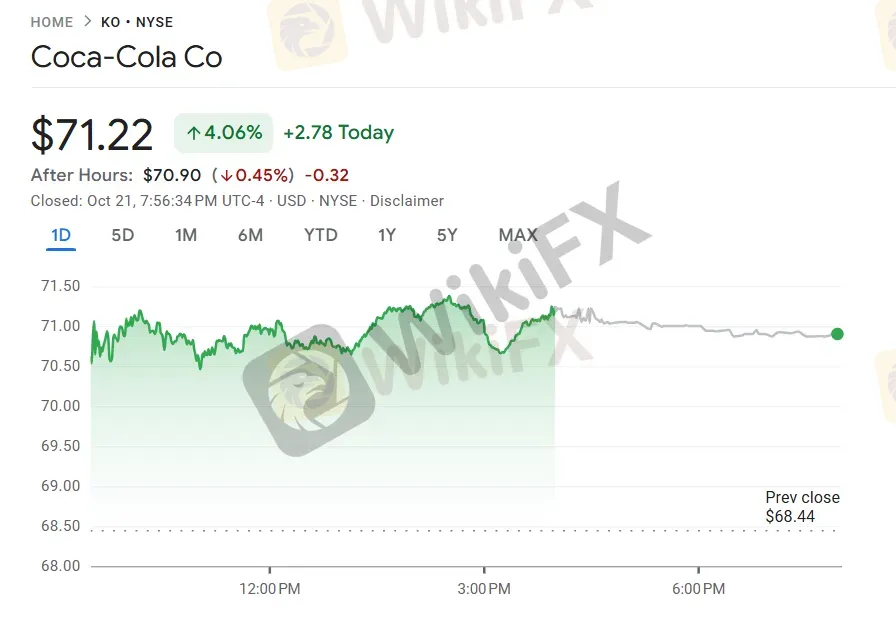Open the 1Y chart range
Image resolution: width=896 pixels, height=622 pixels.
[x=387, y=236]
